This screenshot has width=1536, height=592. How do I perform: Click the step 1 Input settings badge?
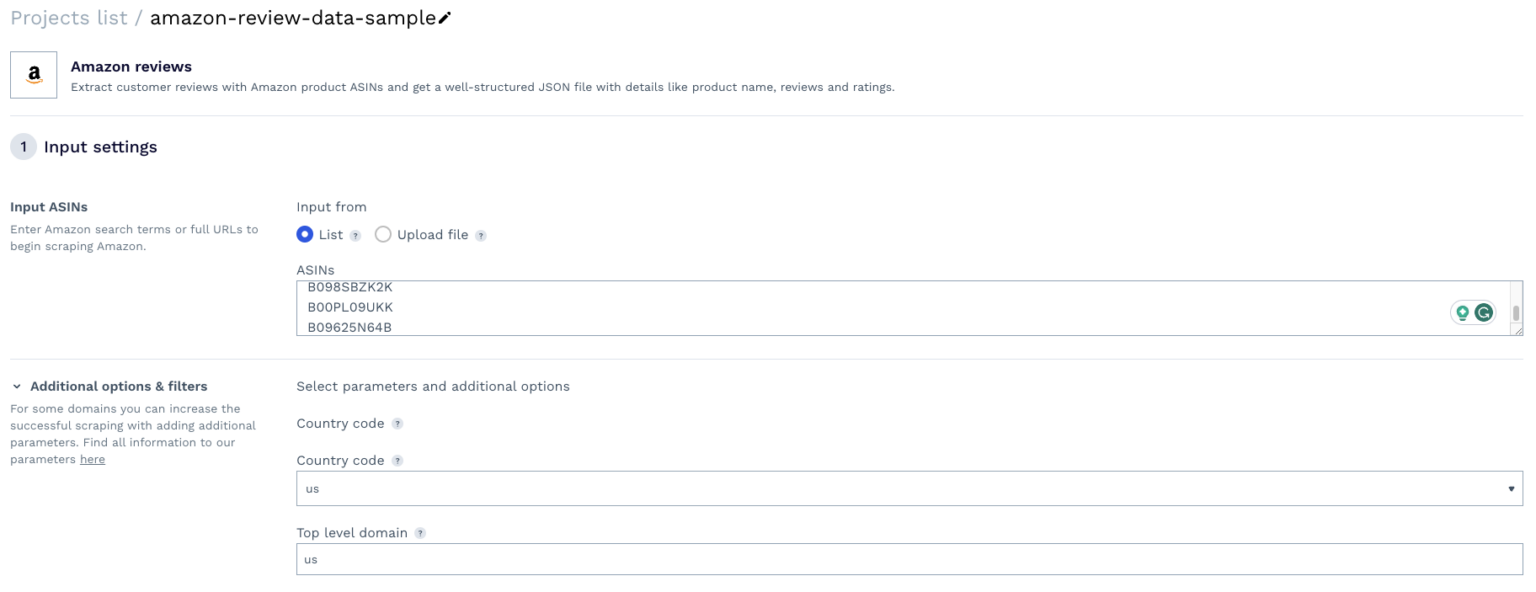pos(21,146)
